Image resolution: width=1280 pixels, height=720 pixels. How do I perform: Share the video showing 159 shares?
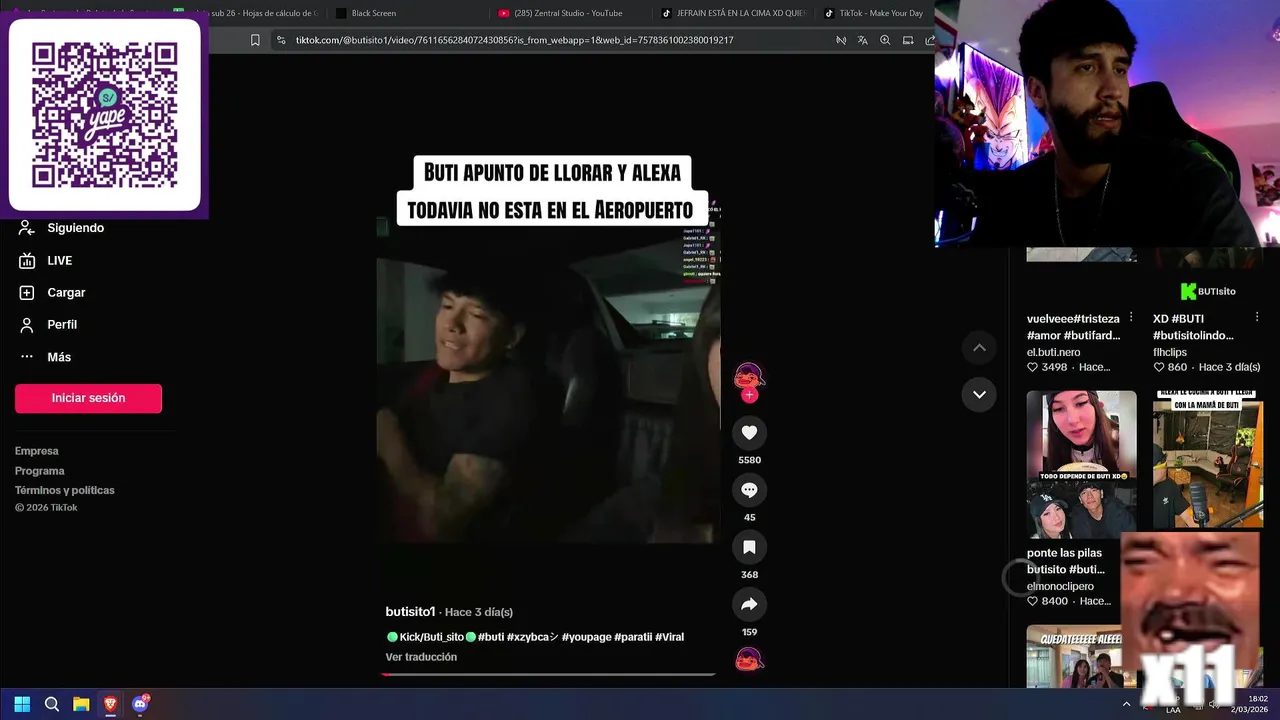point(749,604)
